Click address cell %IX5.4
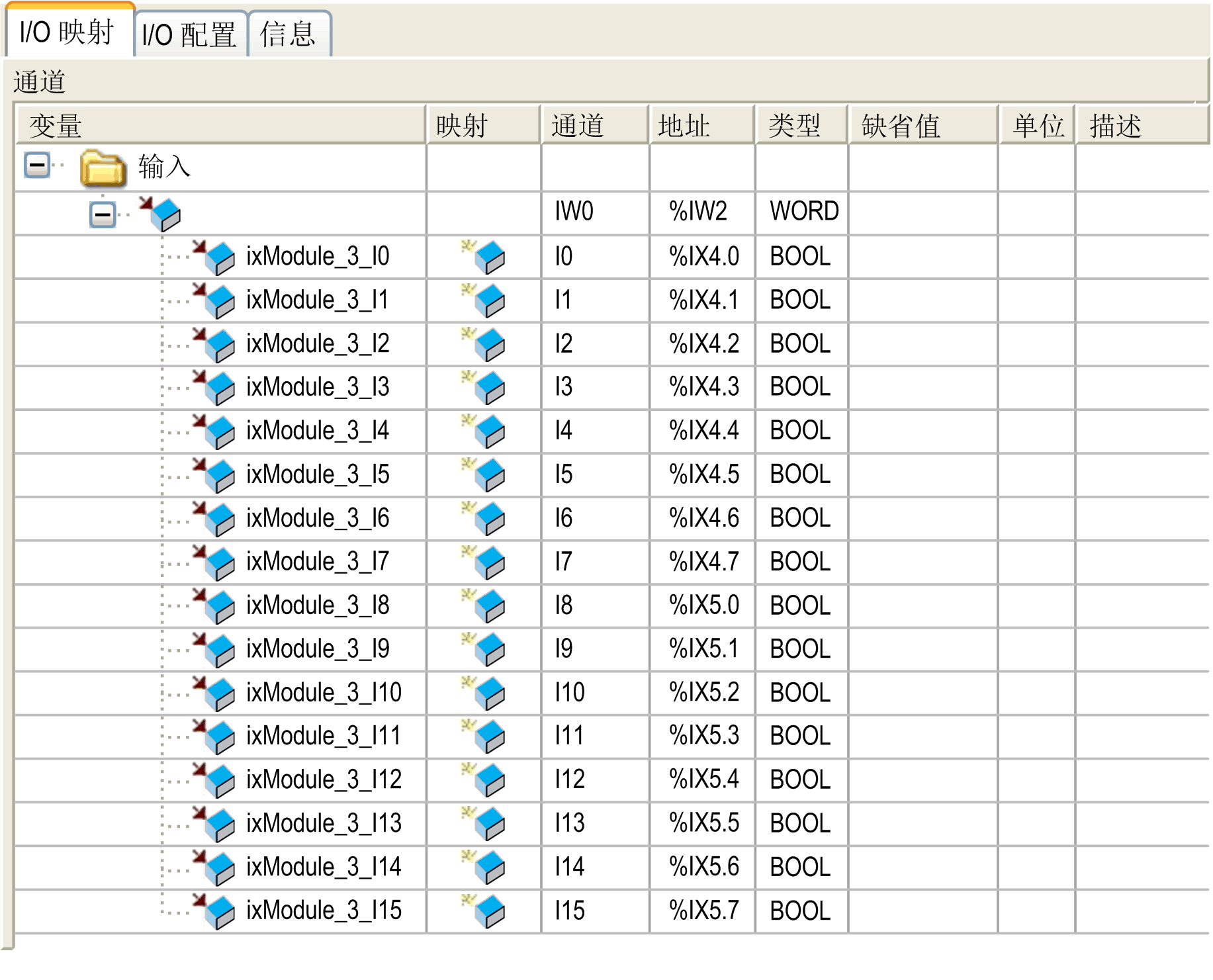This screenshot has height=980, width=1213. pos(703,780)
